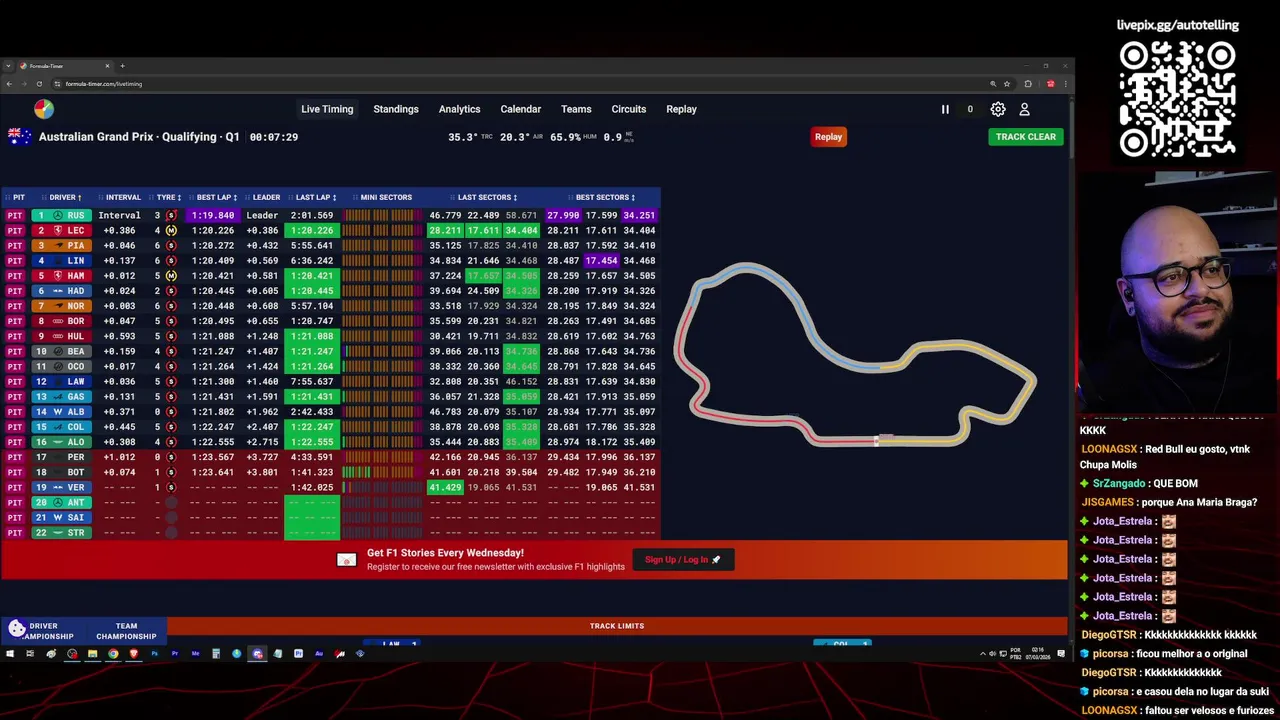Screen dimensions: 1280x720
Task: Click LEC last lap 1:20.226
Action: coord(312,230)
